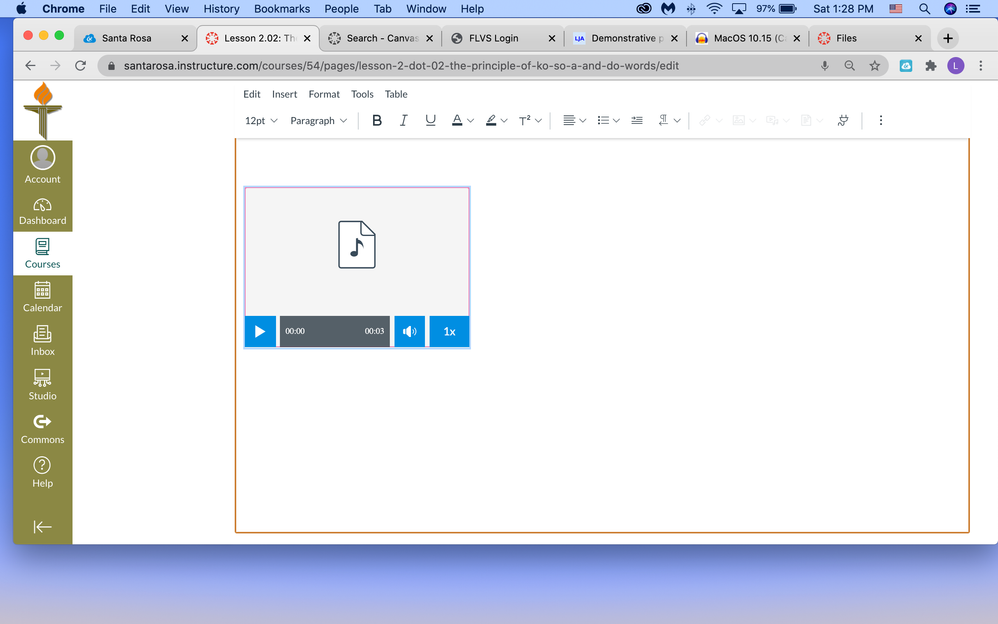Open Commons from the sidebar
998x624 pixels.
coord(43,429)
